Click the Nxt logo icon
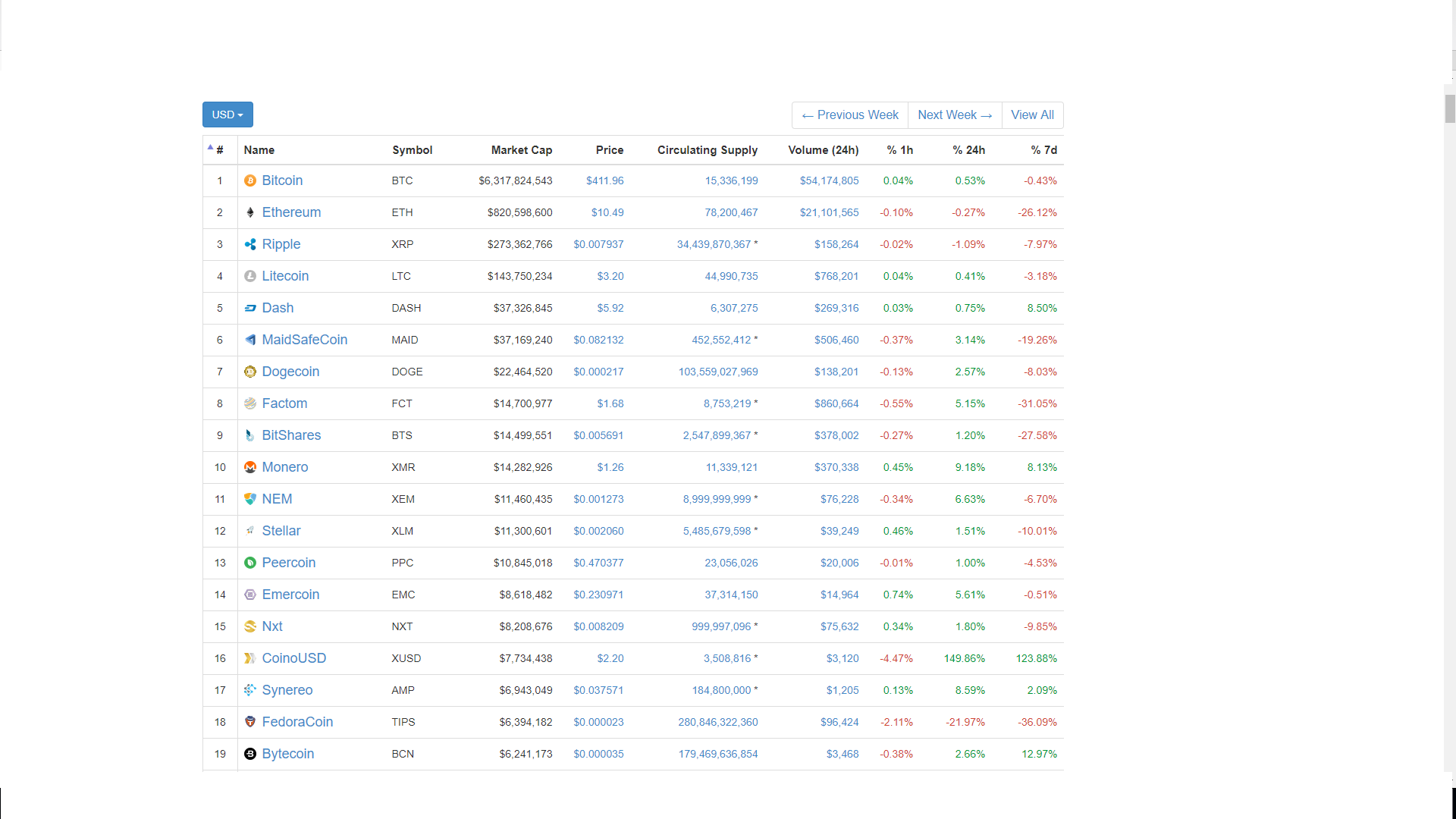The height and width of the screenshot is (819, 1456). pyautogui.click(x=250, y=626)
